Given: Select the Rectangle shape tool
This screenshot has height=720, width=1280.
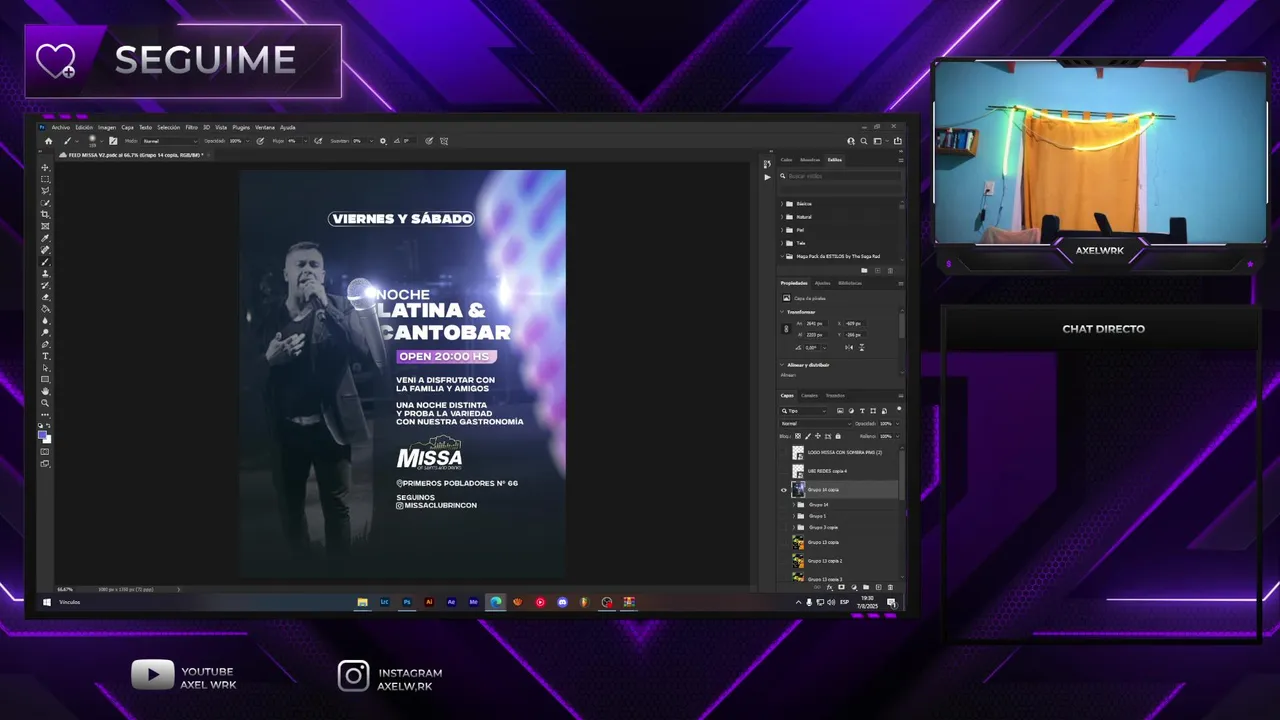Looking at the screenshot, I should click(x=46, y=379).
